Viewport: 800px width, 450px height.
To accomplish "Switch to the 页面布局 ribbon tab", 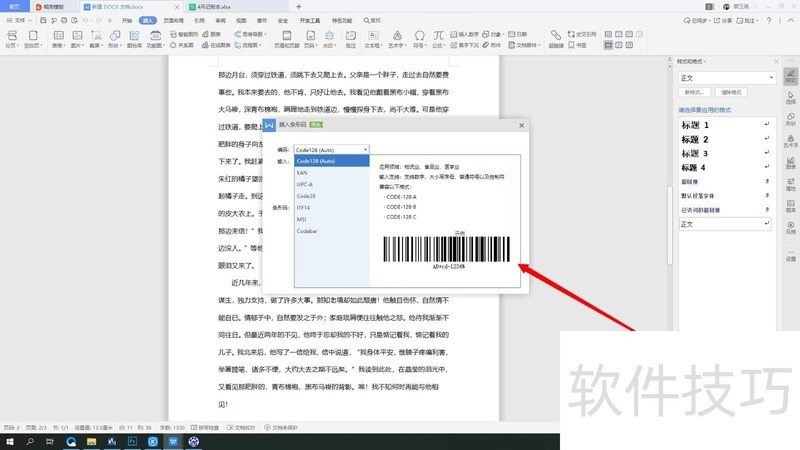I will pyautogui.click(x=173, y=20).
